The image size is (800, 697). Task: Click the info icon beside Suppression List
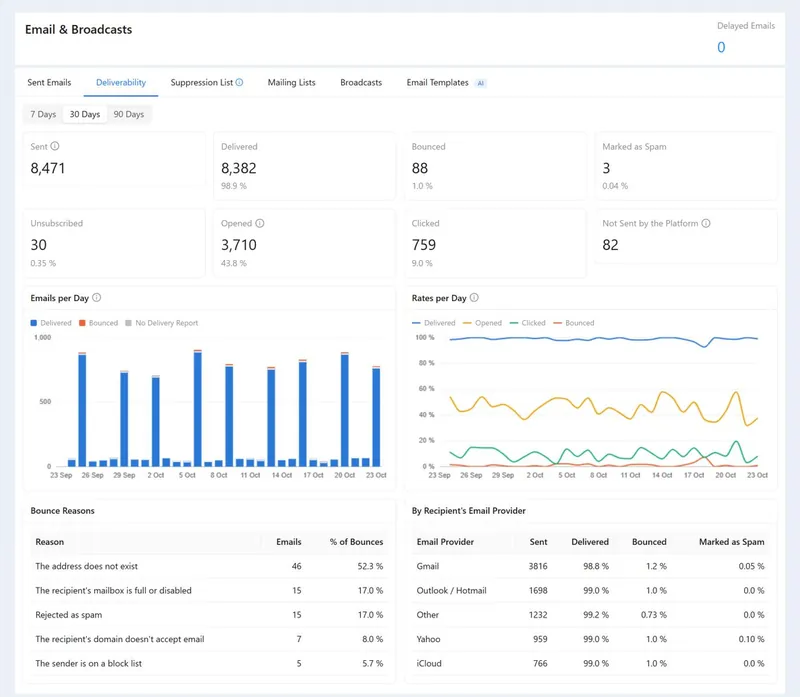point(239,82)
